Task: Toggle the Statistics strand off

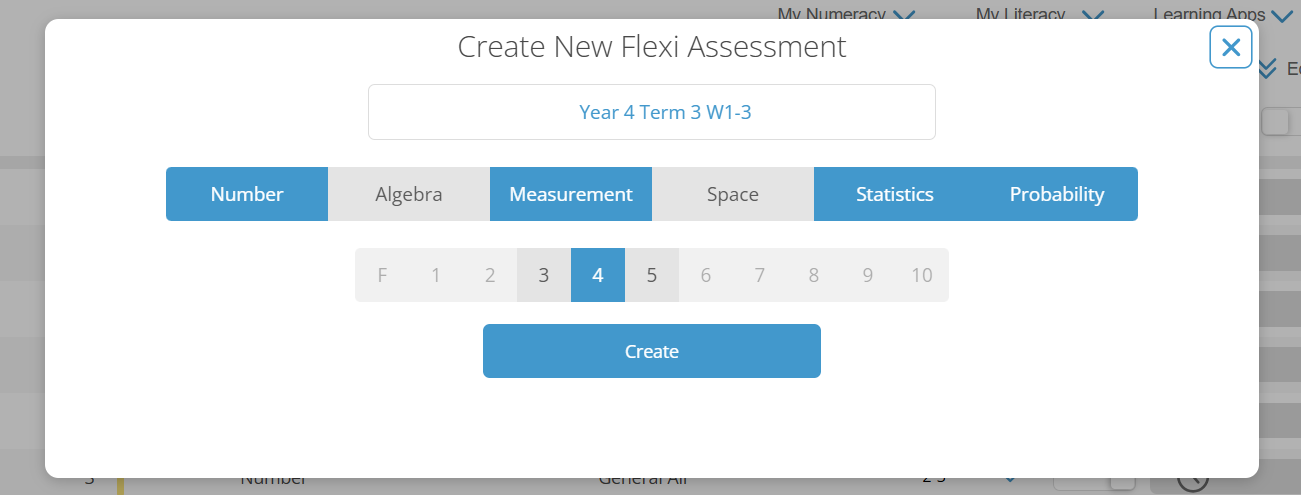Action: (895, 194)
